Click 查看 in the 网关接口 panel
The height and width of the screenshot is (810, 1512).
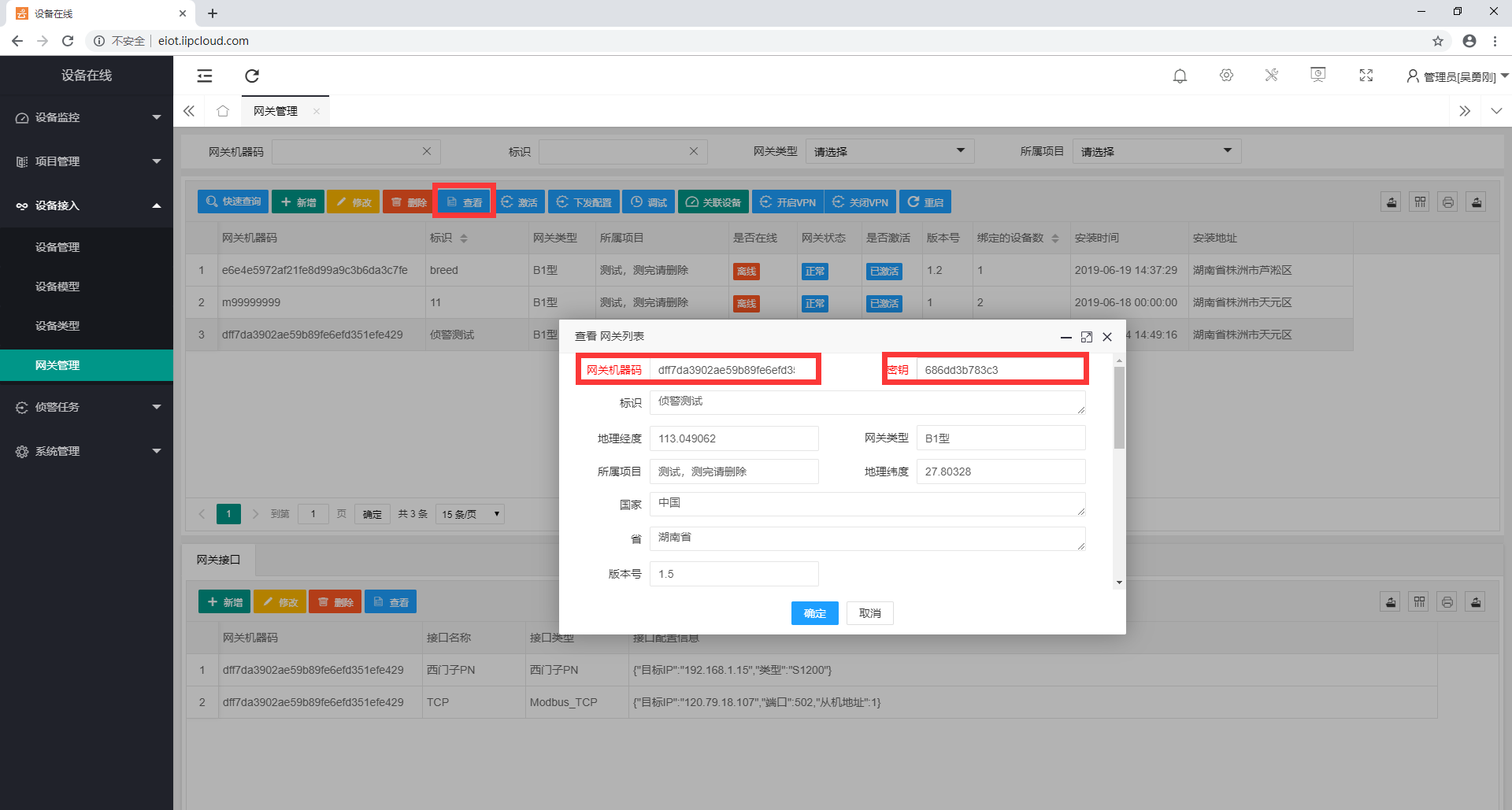(391, 602)
